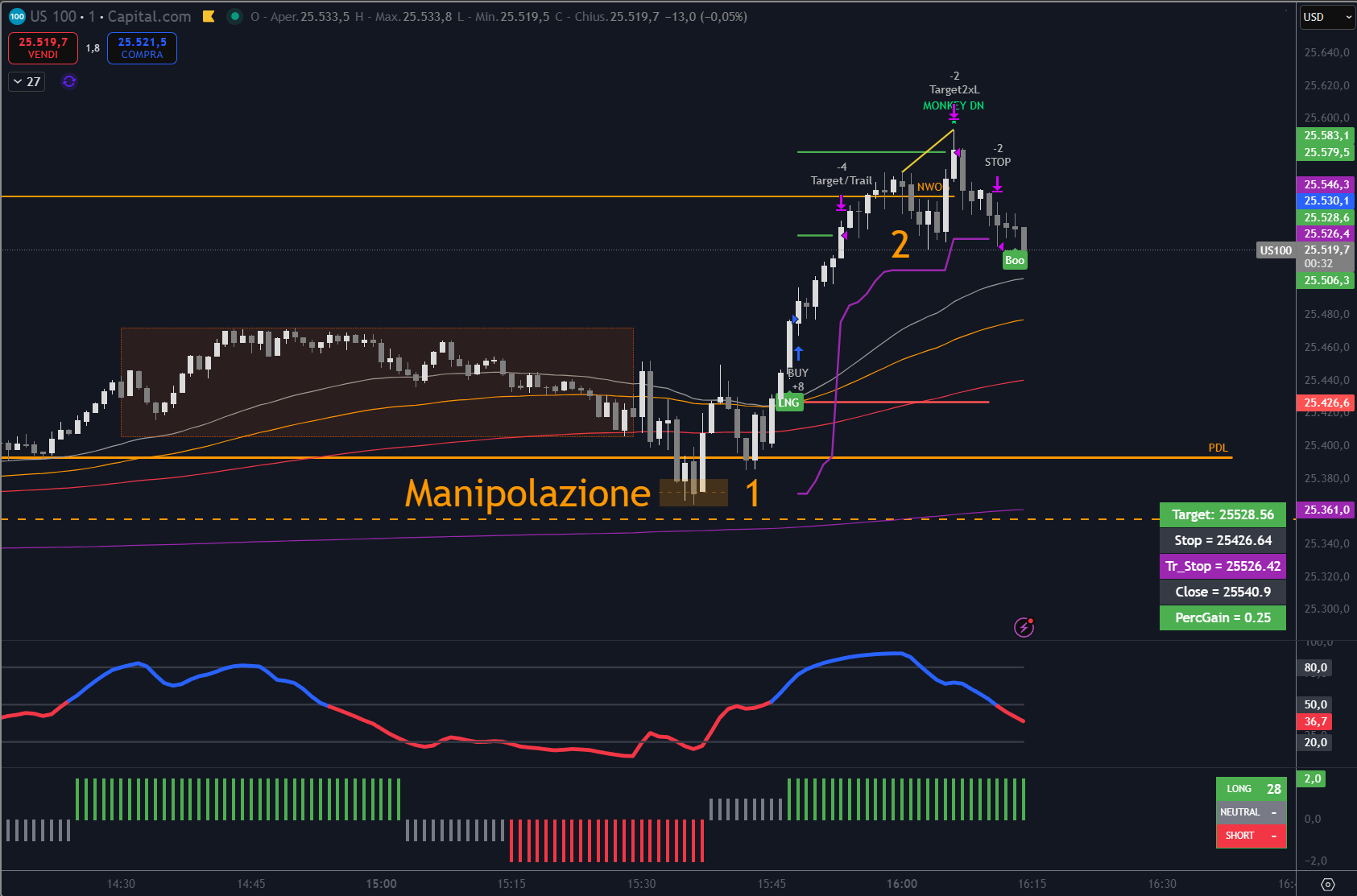Open chart settings hexagon icon

pos(1328,884)
